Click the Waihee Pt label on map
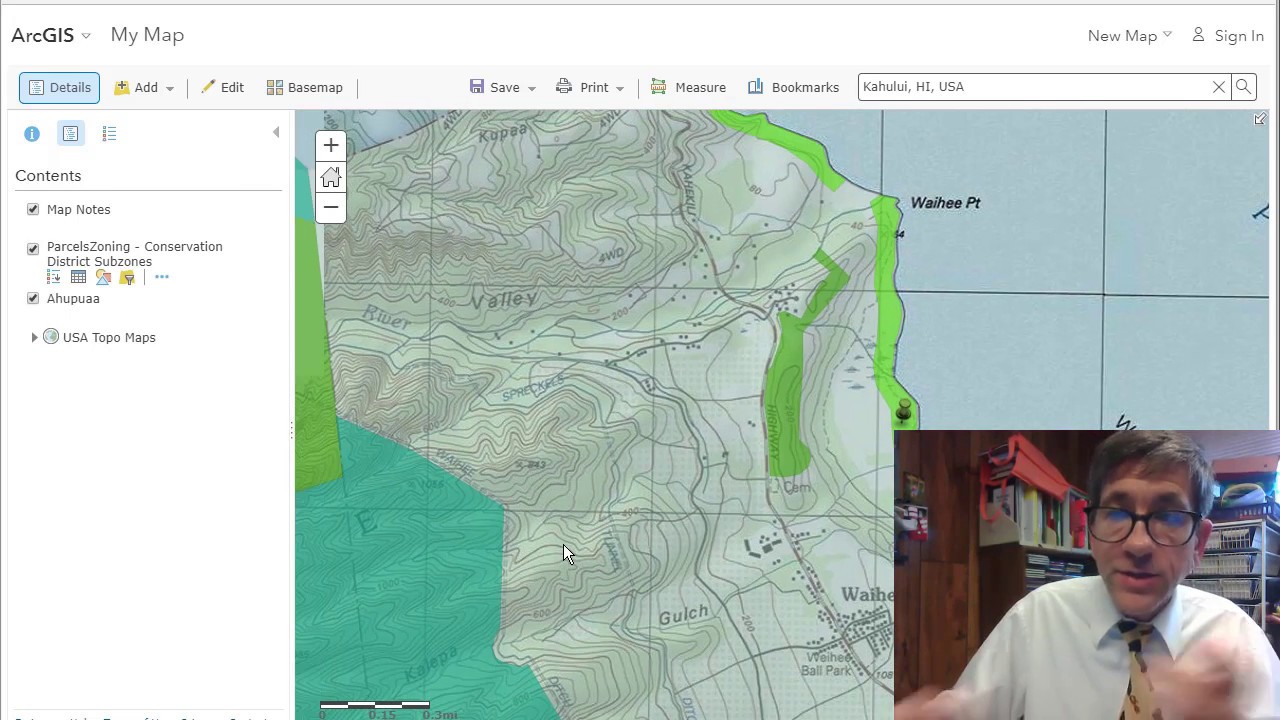The image size is (1280, 720). pos(945,203)
